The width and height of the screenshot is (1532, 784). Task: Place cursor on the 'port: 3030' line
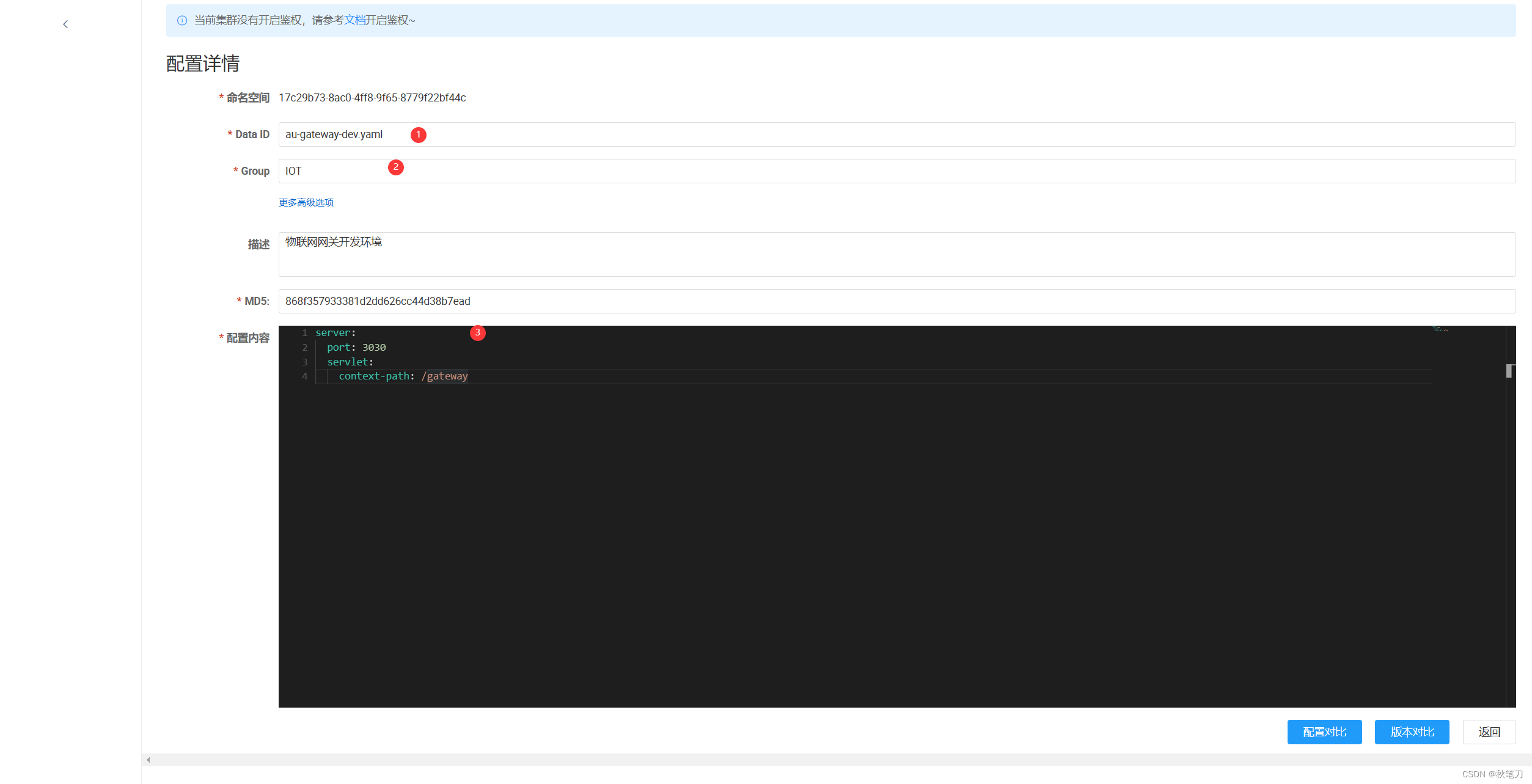click(356, 348)
